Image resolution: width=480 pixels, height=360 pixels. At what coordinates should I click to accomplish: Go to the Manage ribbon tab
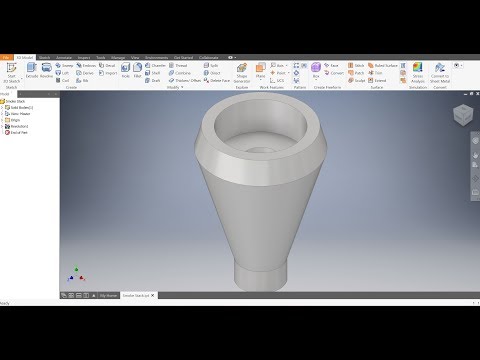118,57
